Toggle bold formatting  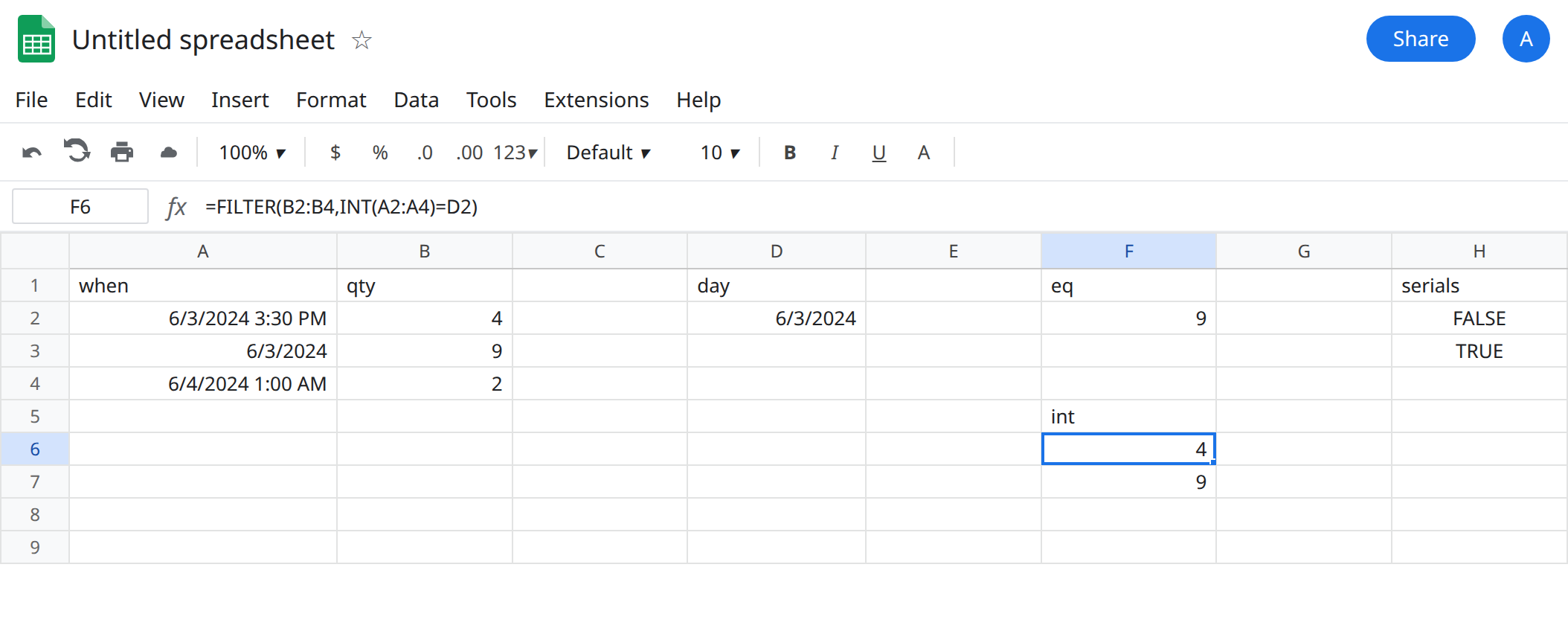click(x=790, y=153)
